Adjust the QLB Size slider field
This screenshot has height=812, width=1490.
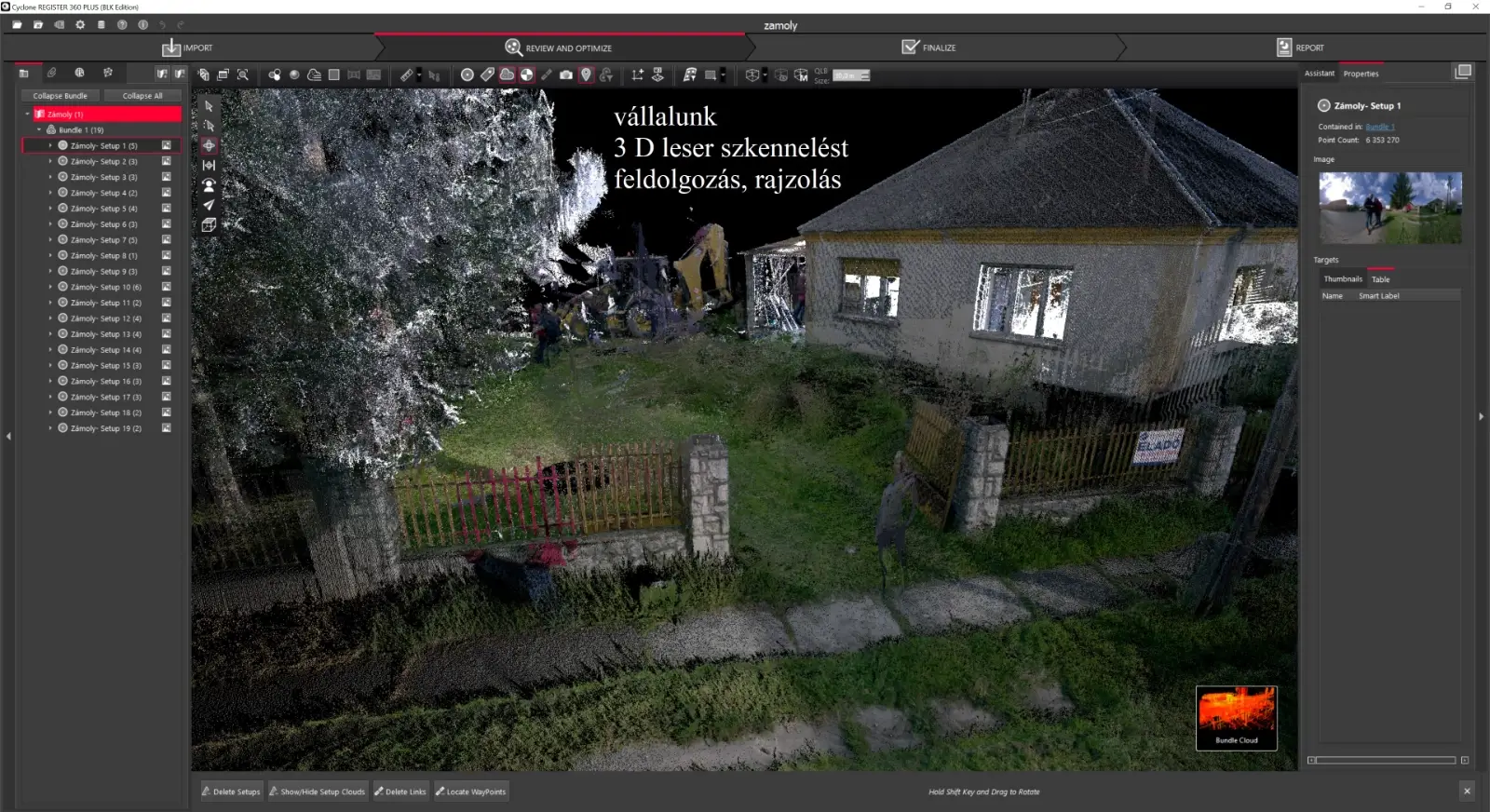coord(851,76)
